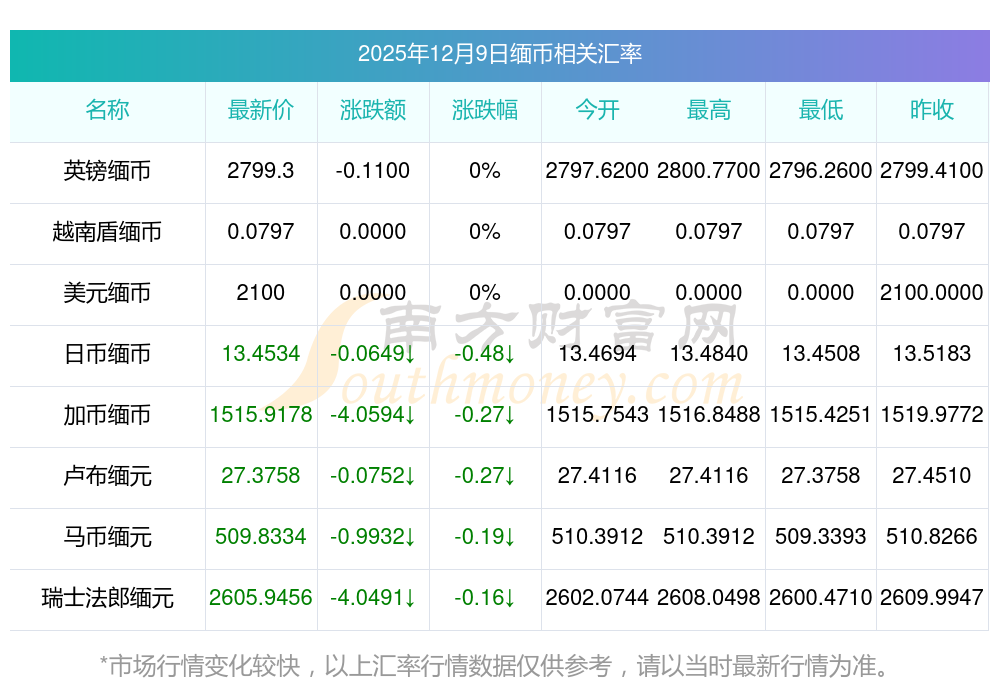Click the 2025年12月9日缅币相关汇率 title bar
The height and width of the screenshot is (697, 1000).
tap(500, 54)
